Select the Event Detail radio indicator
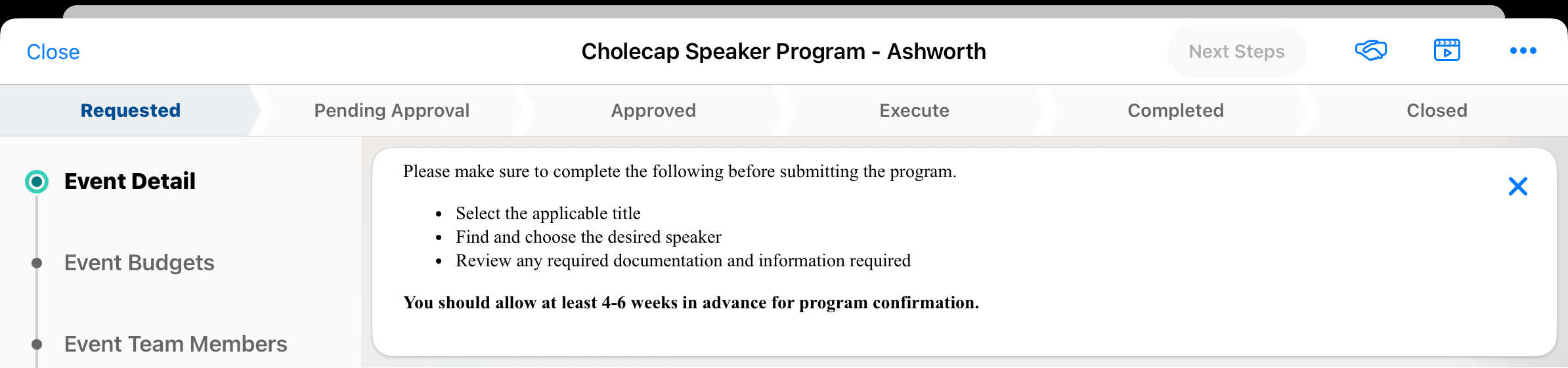1568x368 pixels. pyautogui.click(x=37, y=182)
